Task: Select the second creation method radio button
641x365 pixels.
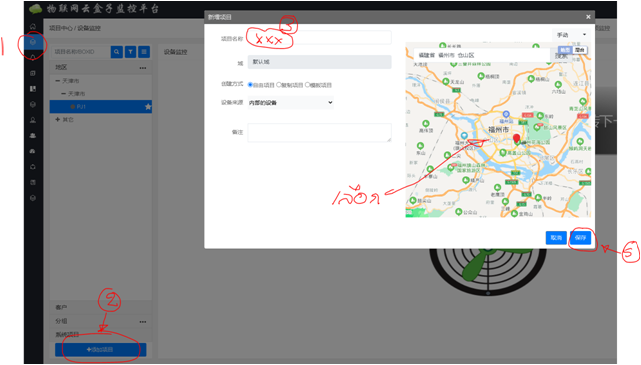Action: coord(279,85)
